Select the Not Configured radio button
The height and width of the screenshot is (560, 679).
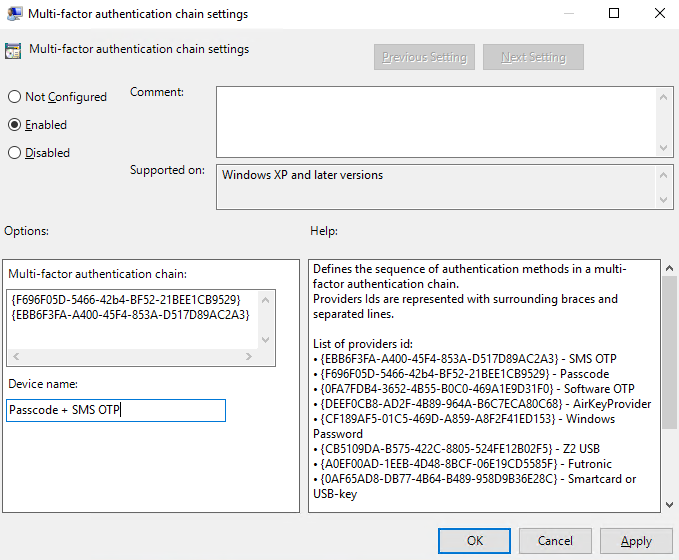click(15, 97)
